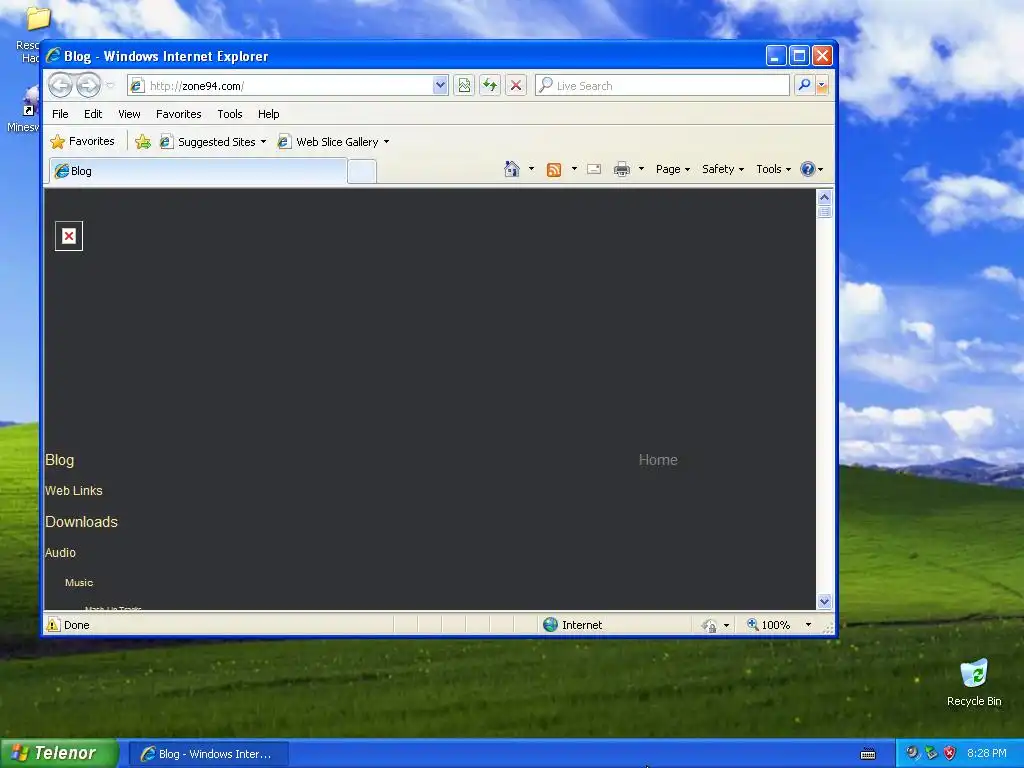Open Web Slice Gallery dropdown
The height and width of the screenshot is (768, 1024).
coord(333,142)
